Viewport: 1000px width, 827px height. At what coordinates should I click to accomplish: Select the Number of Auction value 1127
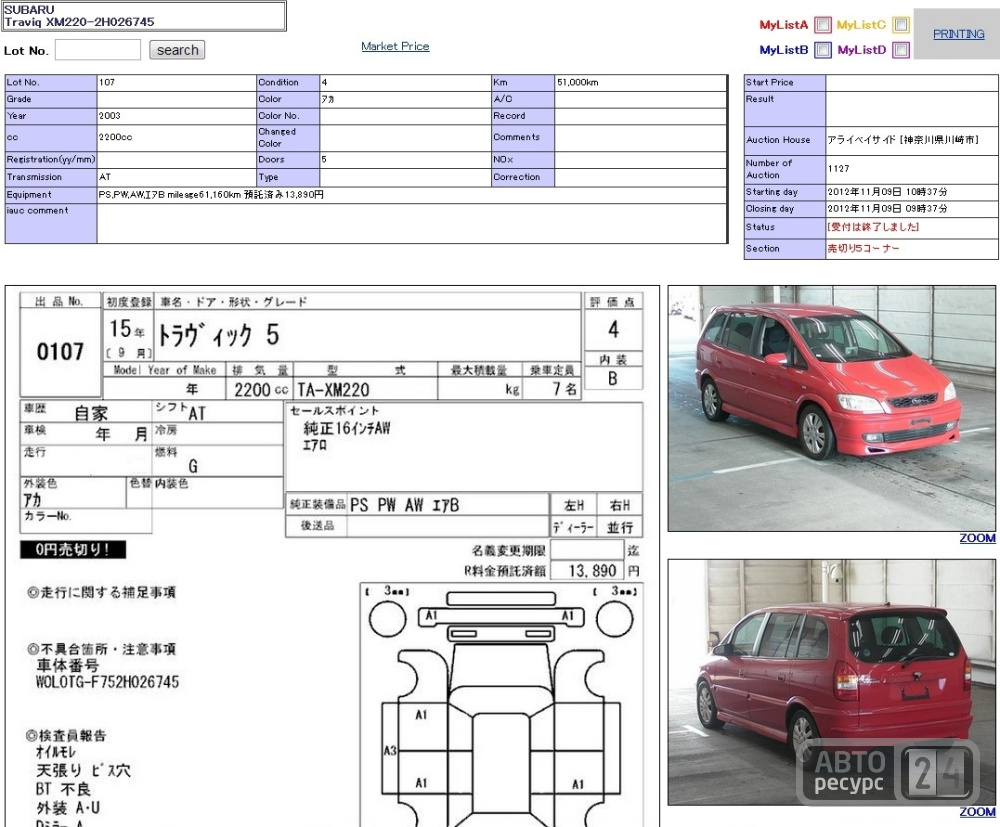tap(839, 168)
